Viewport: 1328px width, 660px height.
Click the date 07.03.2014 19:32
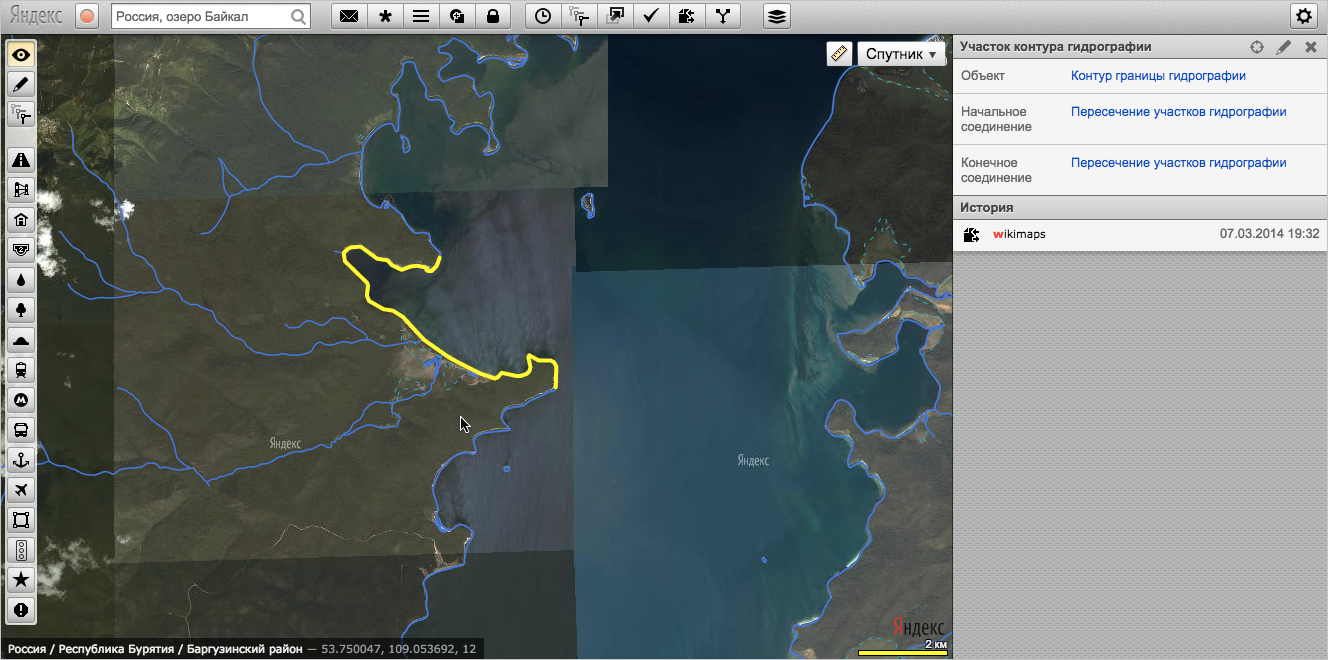pyautogui.click(x=1270, y=234)
